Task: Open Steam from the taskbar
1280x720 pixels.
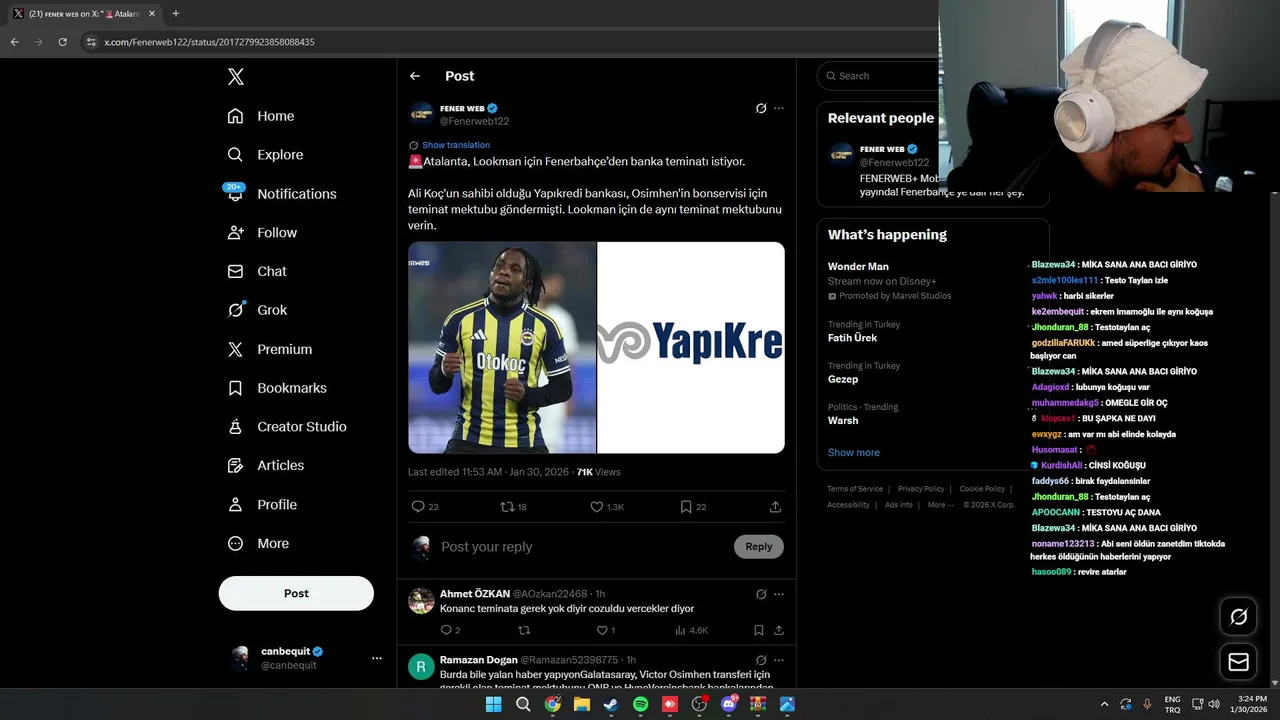Action: pos(611,704)
